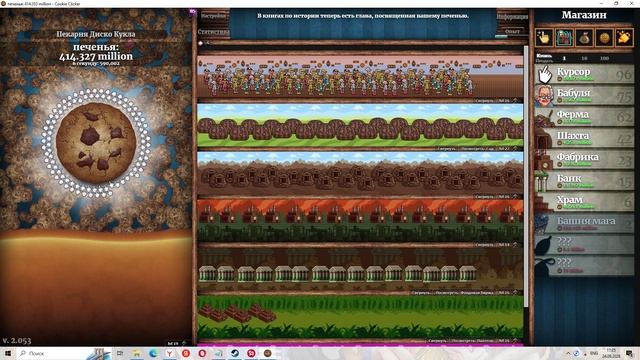Mute the bank building row
The width and height of the screenshot is (640, 360).
[420, 293]
